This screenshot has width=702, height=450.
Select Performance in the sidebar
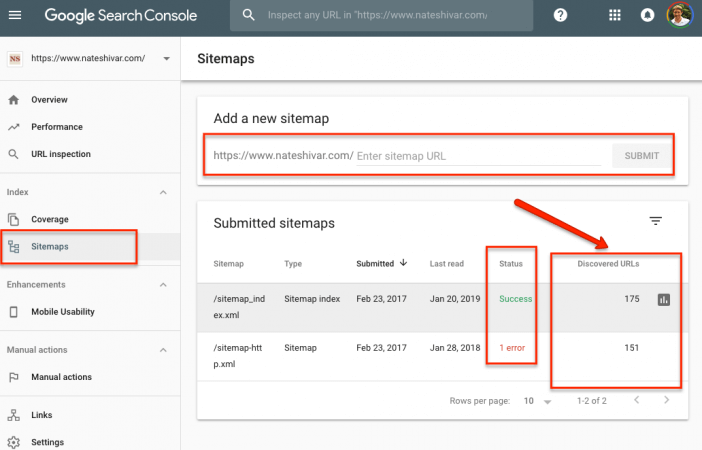(57, 127)
